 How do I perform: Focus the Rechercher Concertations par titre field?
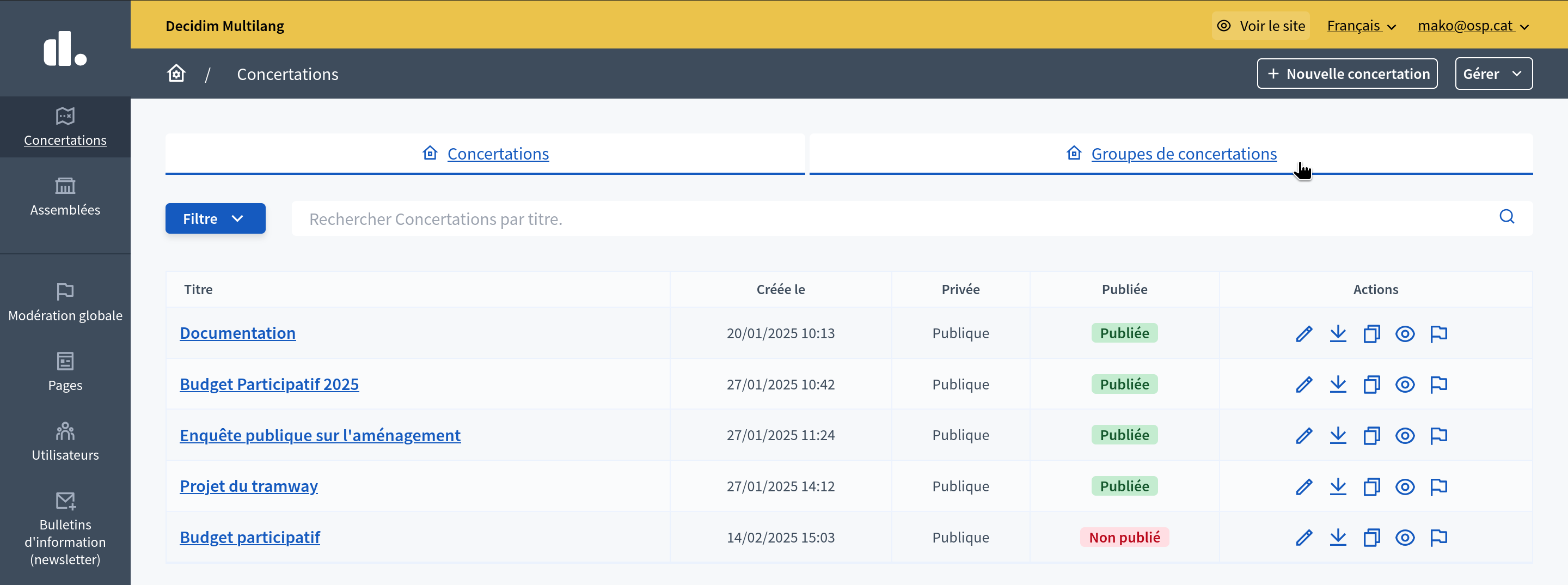(x=912, y=218)
